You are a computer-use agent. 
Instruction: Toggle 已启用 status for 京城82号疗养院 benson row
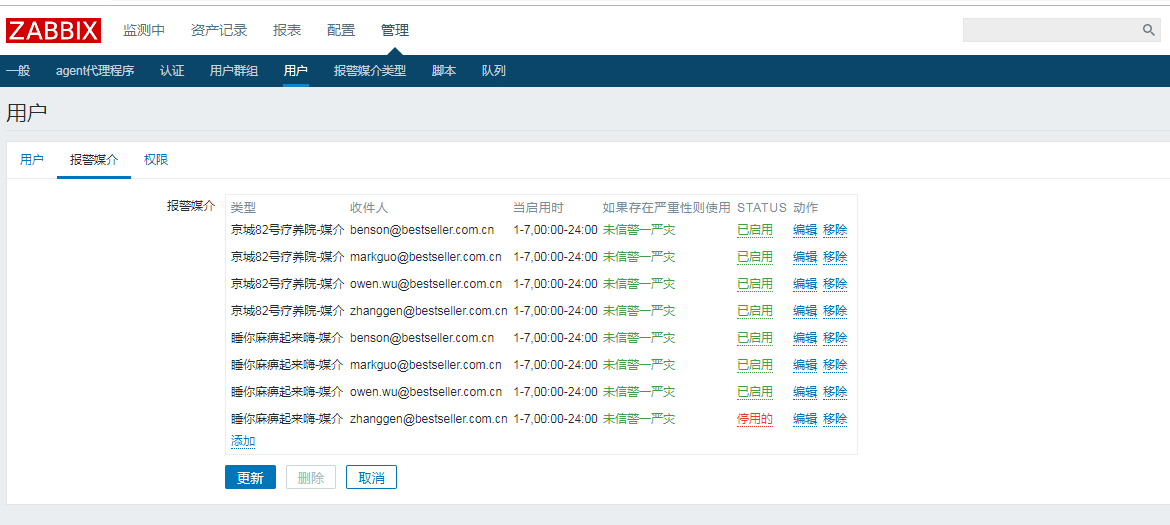(754, 230)
